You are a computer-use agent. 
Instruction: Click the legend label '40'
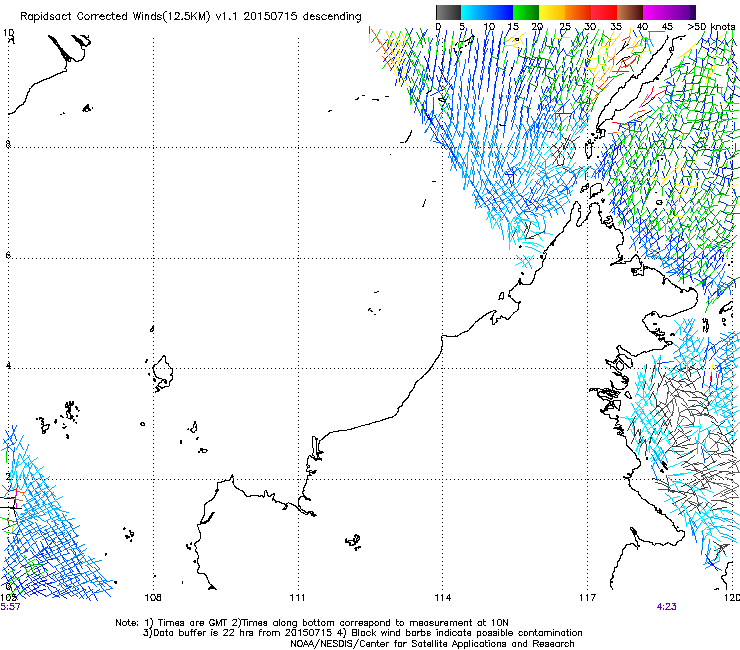tap(643, 27)
